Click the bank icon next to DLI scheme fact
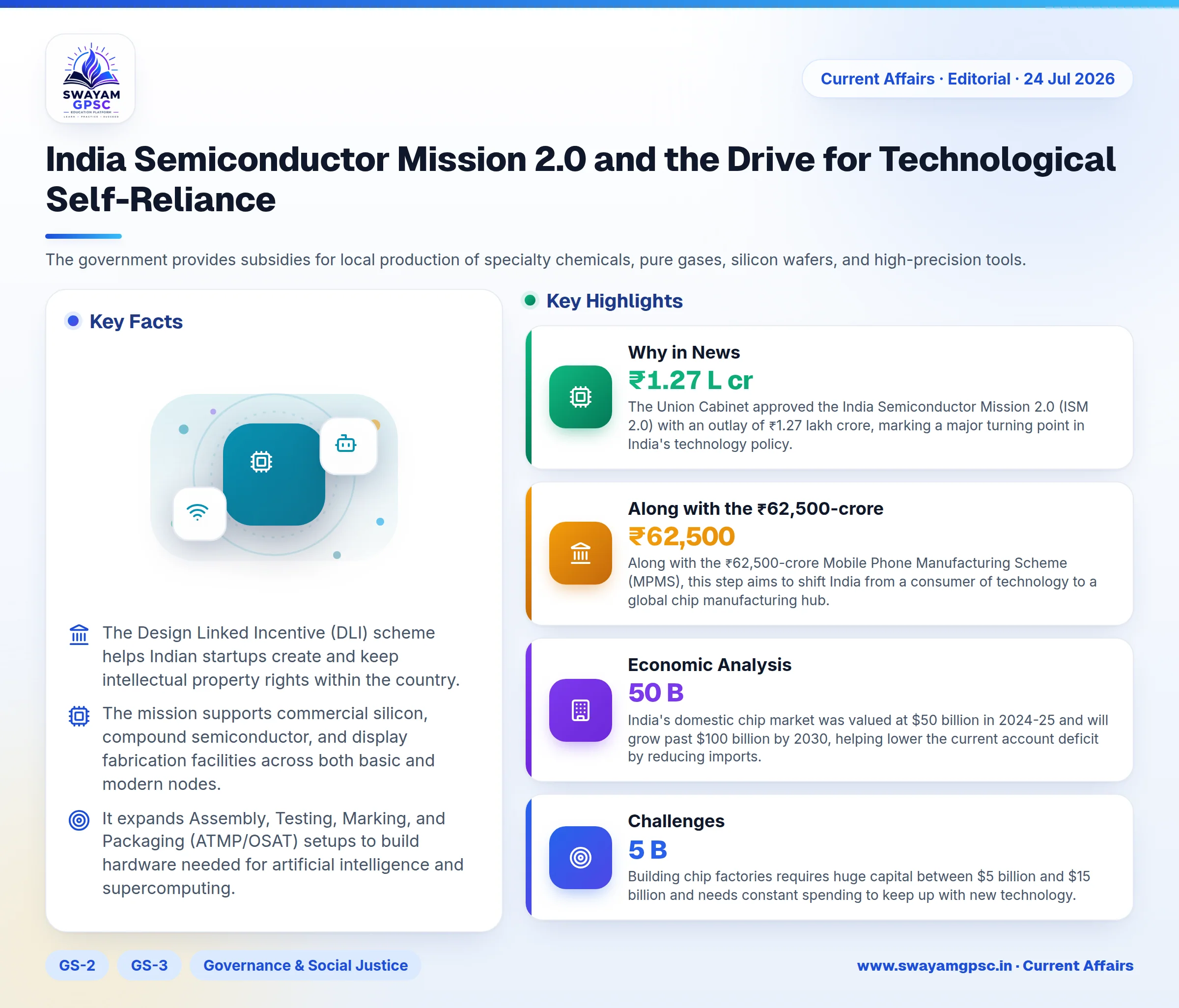 click(79, 634)
